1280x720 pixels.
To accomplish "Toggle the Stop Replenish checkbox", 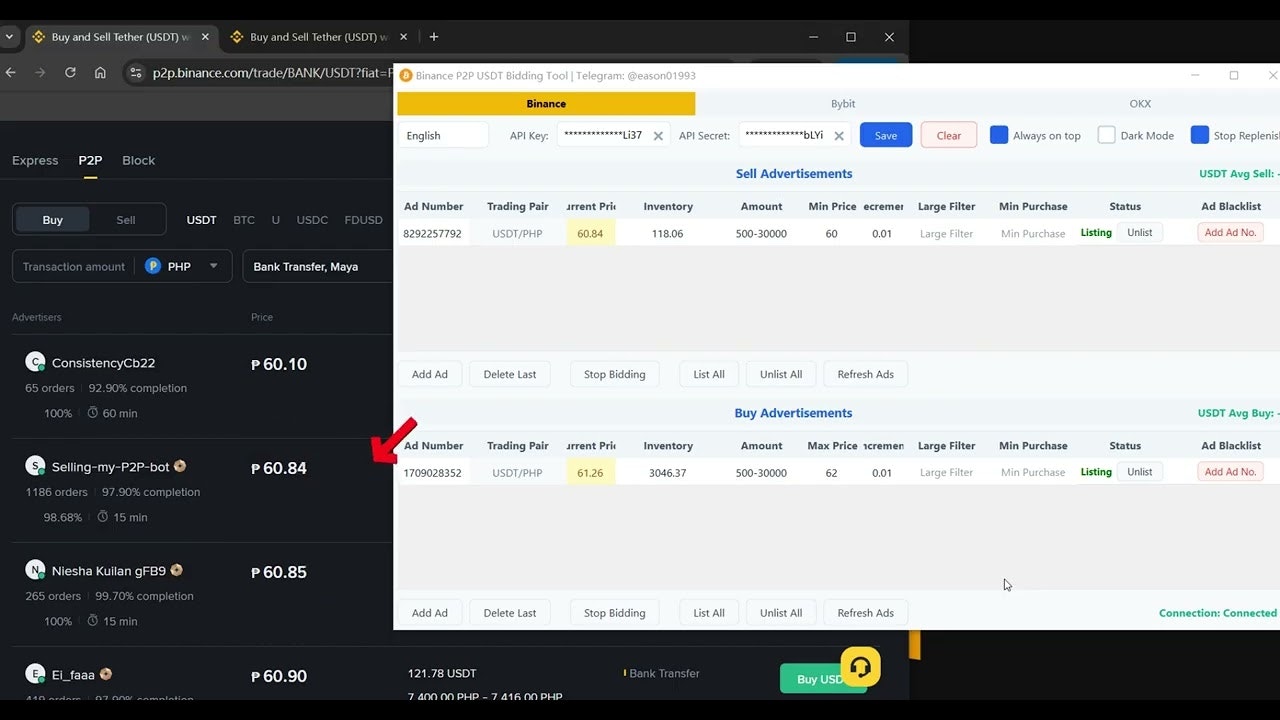I will pyautogui.click(x=1198, y=135).
